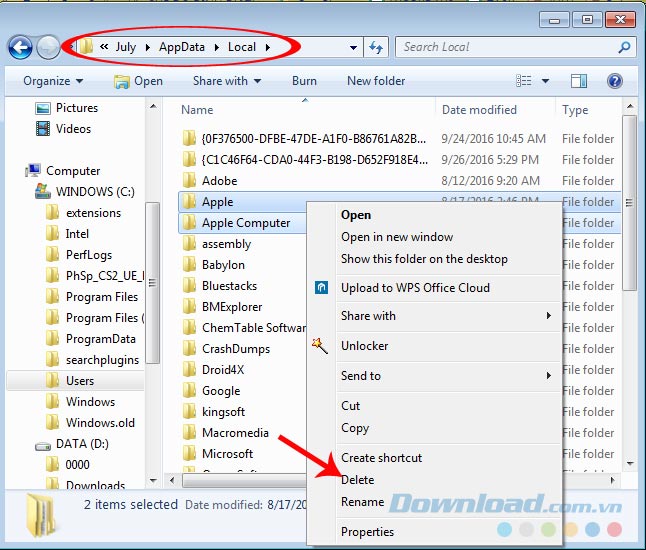Screen dimensions: 646x550
Task: Click the New folder button
Action: 376,81
